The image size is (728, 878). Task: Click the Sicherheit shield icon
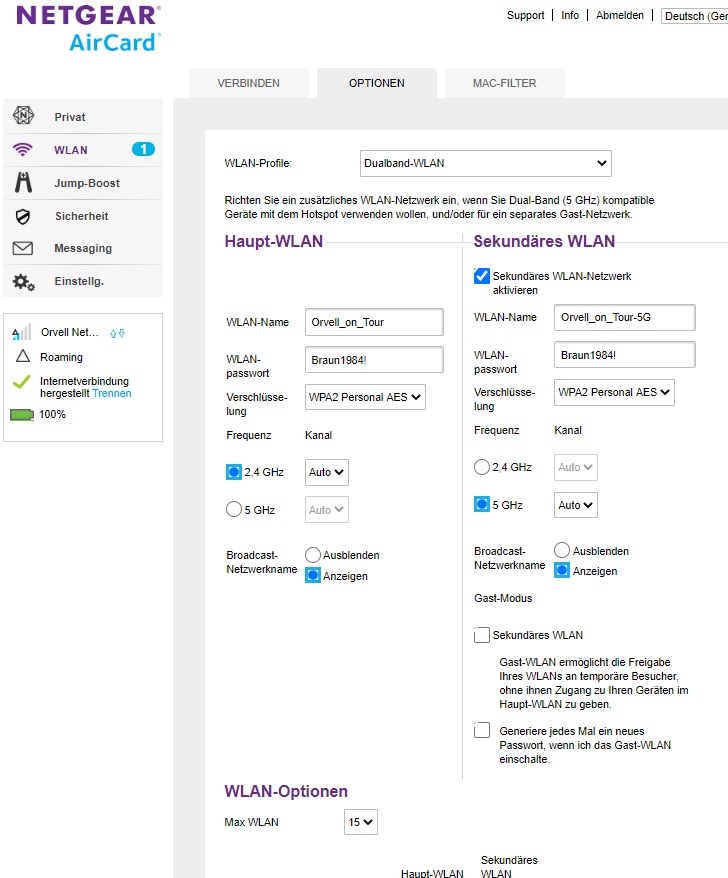coord(23,216)
